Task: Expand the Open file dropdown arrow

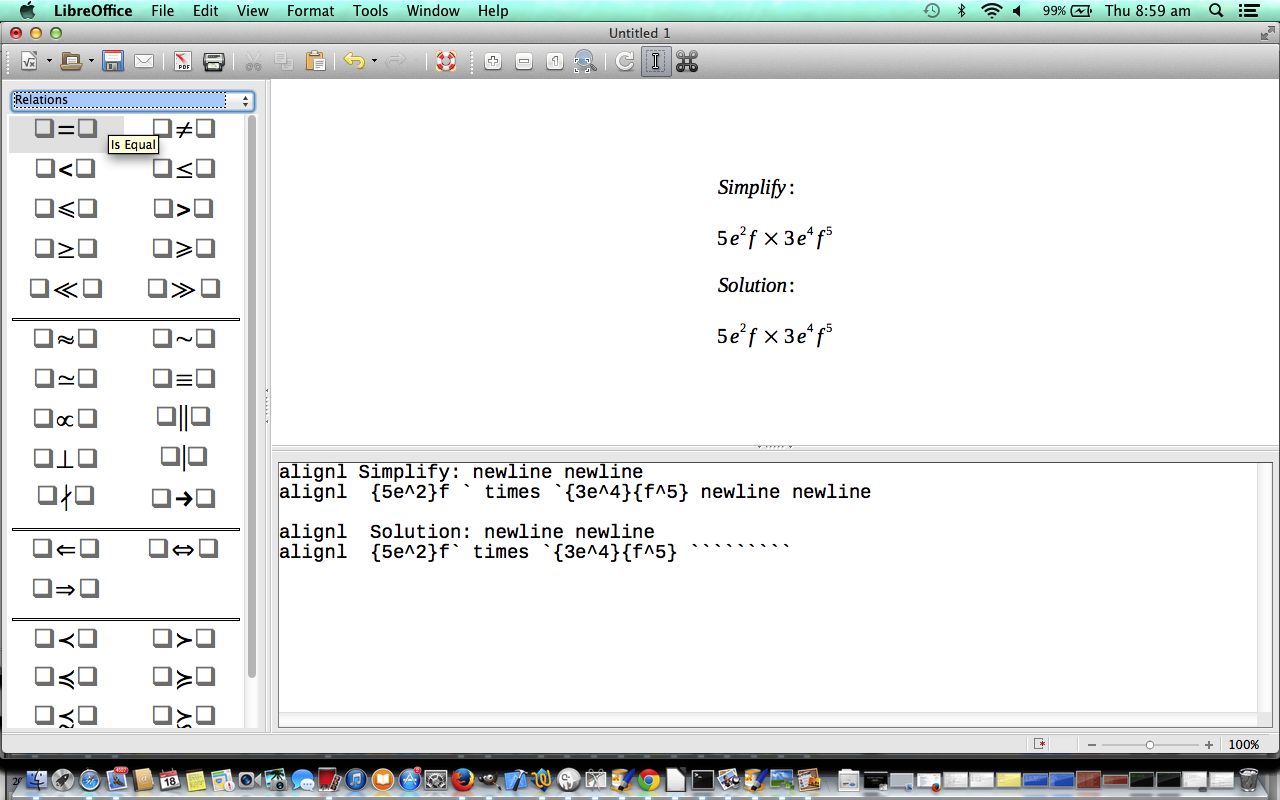Action: (x=91, y=62)
